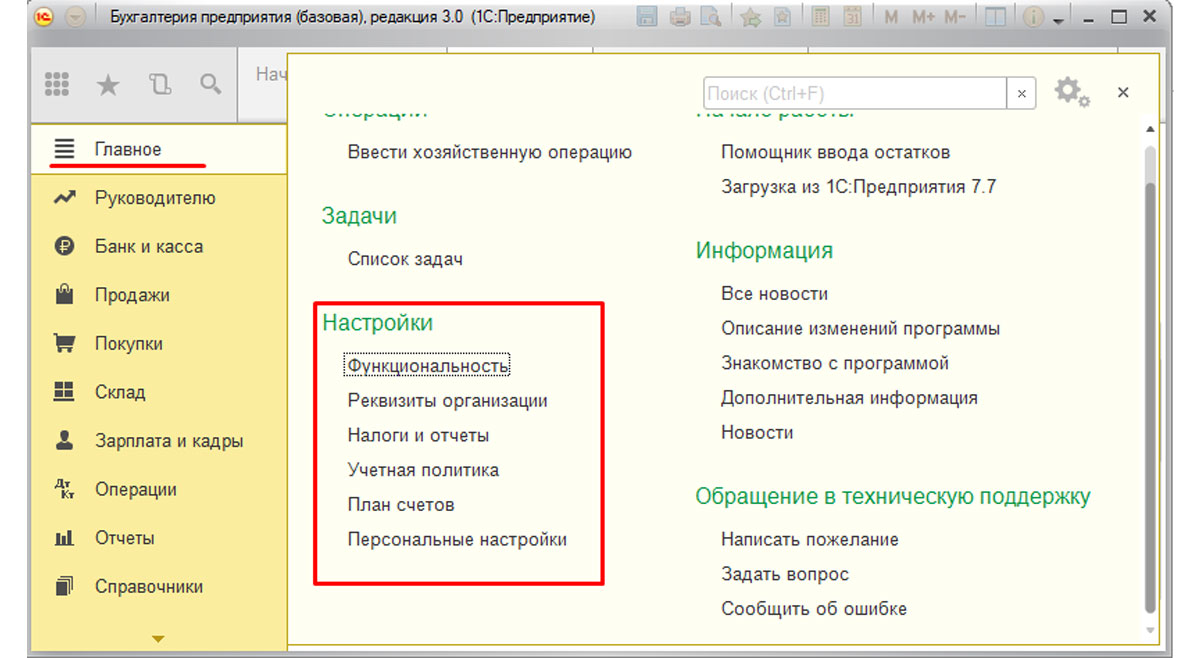Open Написать пожелание link
This screenshot has height=658, width=1200.
(x=810, y=540)
